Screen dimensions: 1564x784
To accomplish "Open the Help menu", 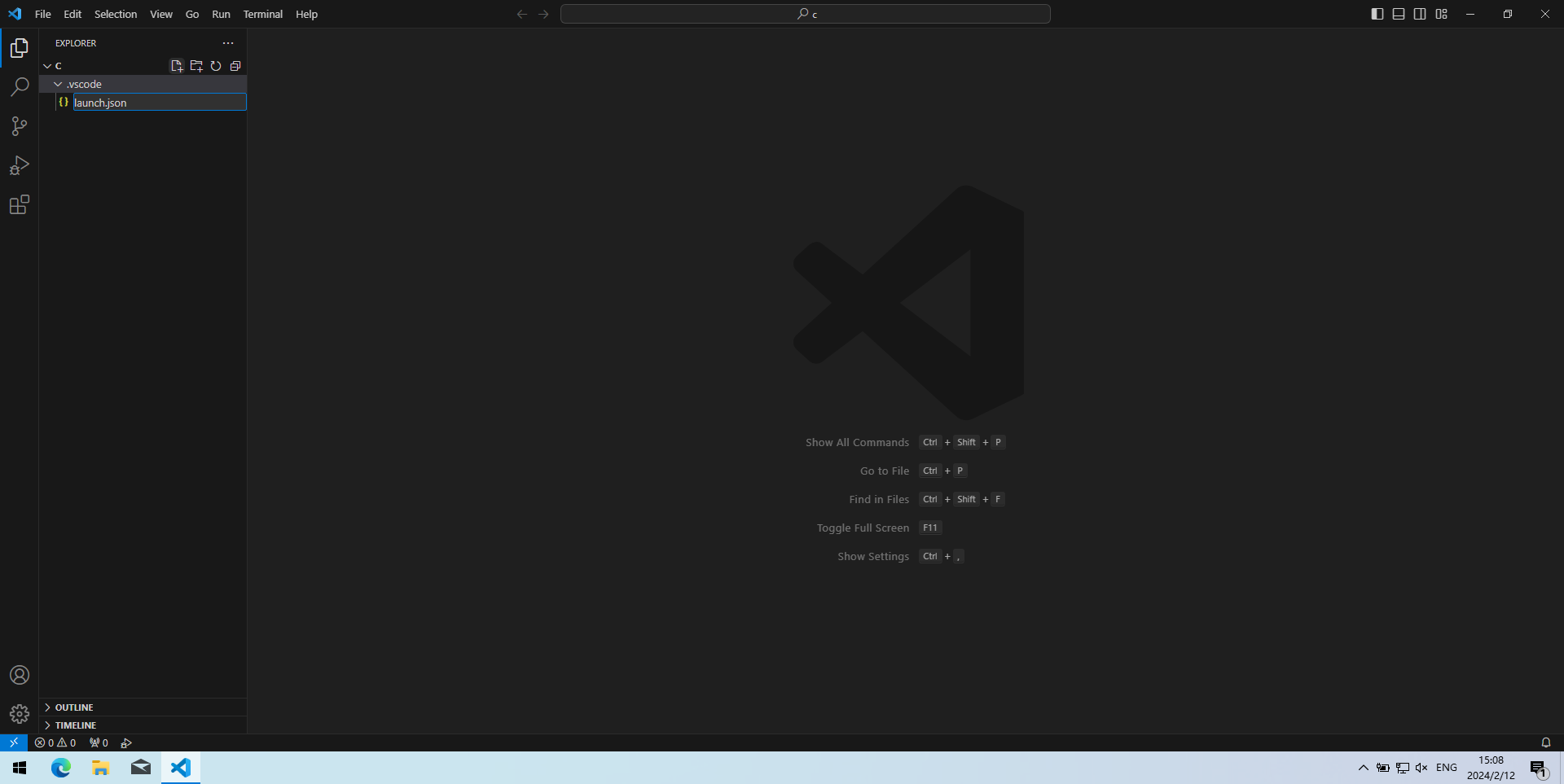I will point(306,14).
